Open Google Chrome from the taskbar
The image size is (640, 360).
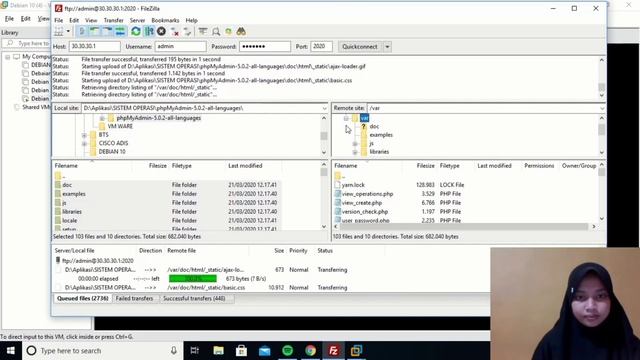tap(311, 351)
